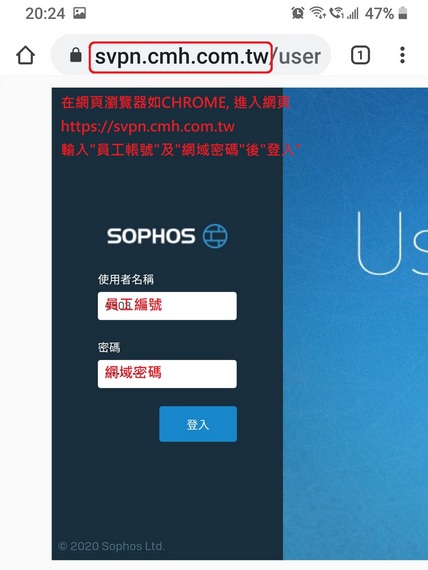Tap the Chrome home icon

tap(25, 56)
